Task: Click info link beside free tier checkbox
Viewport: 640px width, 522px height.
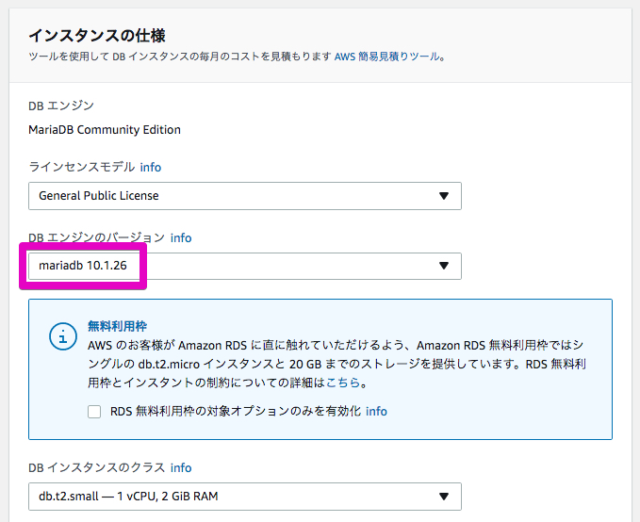Action: [376, 411]
